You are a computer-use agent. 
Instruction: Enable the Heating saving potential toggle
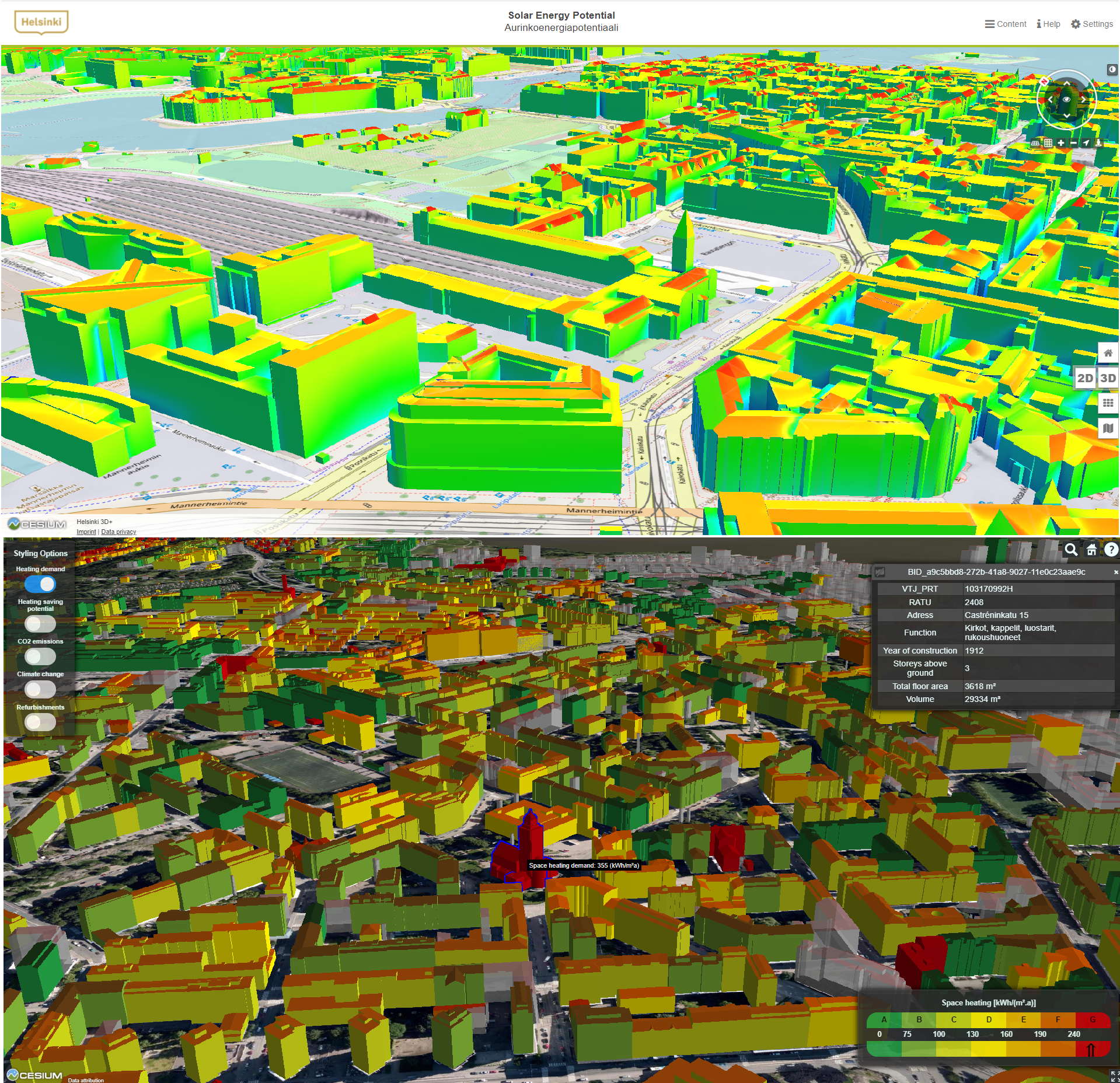[x=40, y=624]
